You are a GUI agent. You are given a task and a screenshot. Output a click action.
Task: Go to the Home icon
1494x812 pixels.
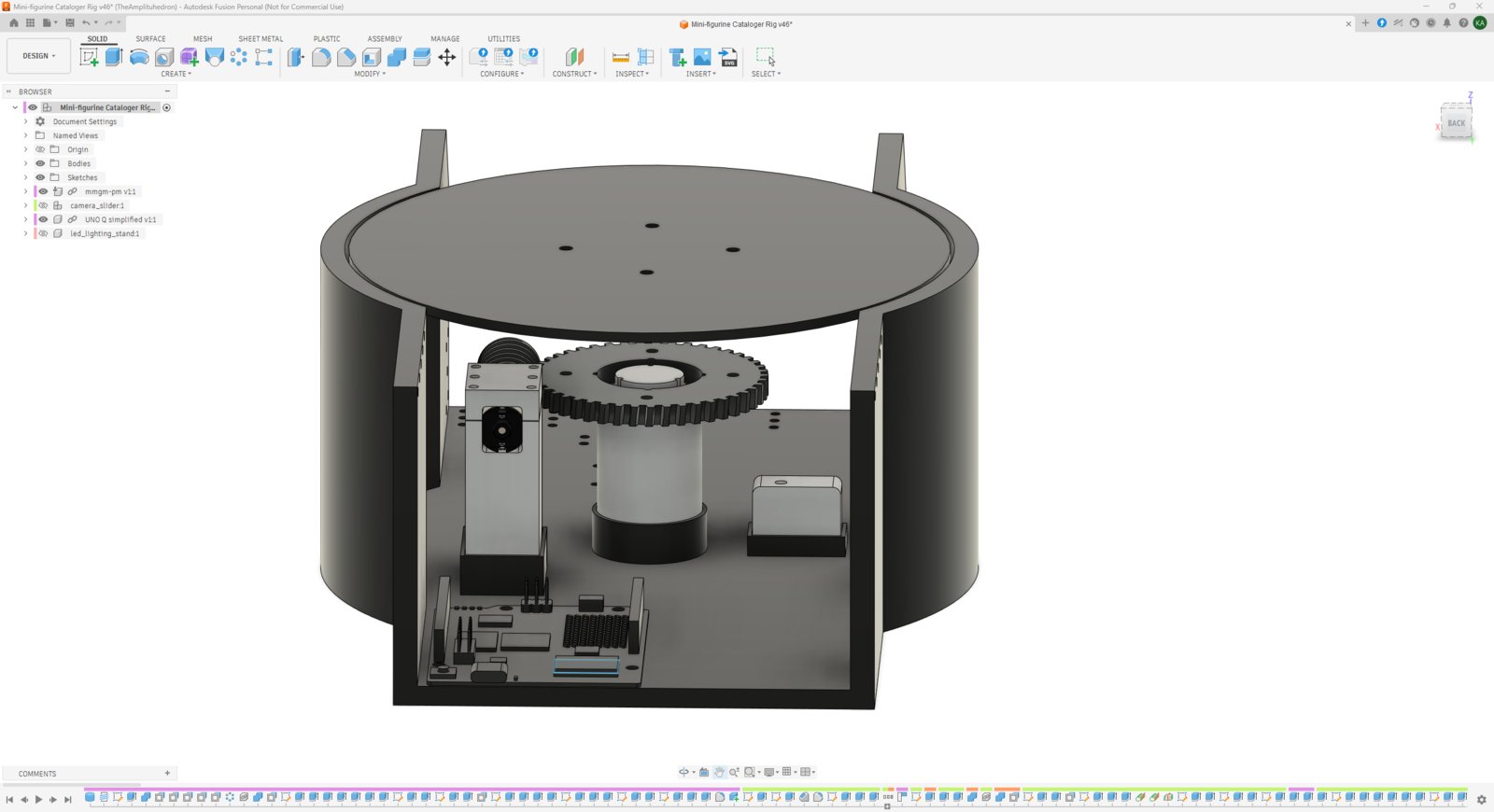point(13,22)
